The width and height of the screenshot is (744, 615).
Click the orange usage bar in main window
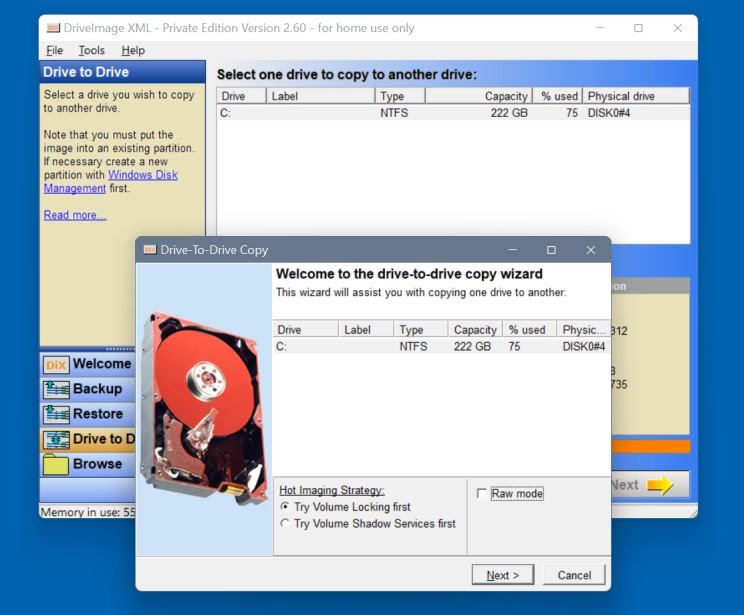point(651,447)
